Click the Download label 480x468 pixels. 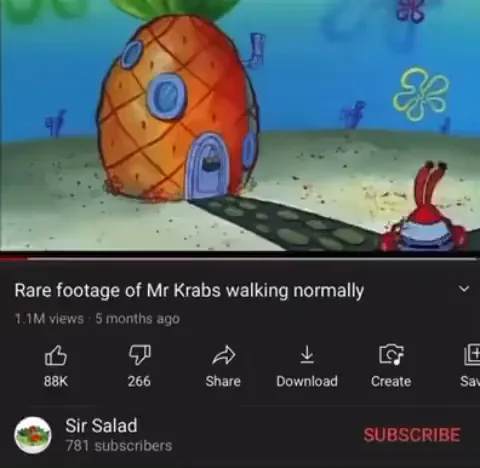[307, 381]
